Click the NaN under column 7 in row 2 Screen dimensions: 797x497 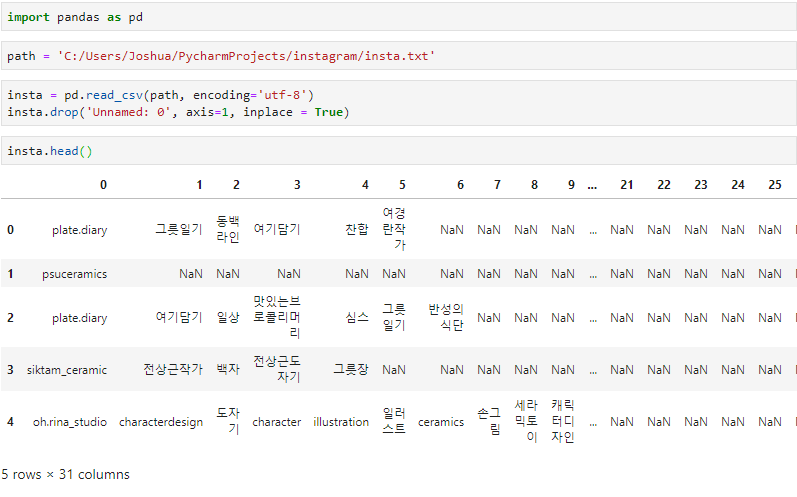pos(489,318)
